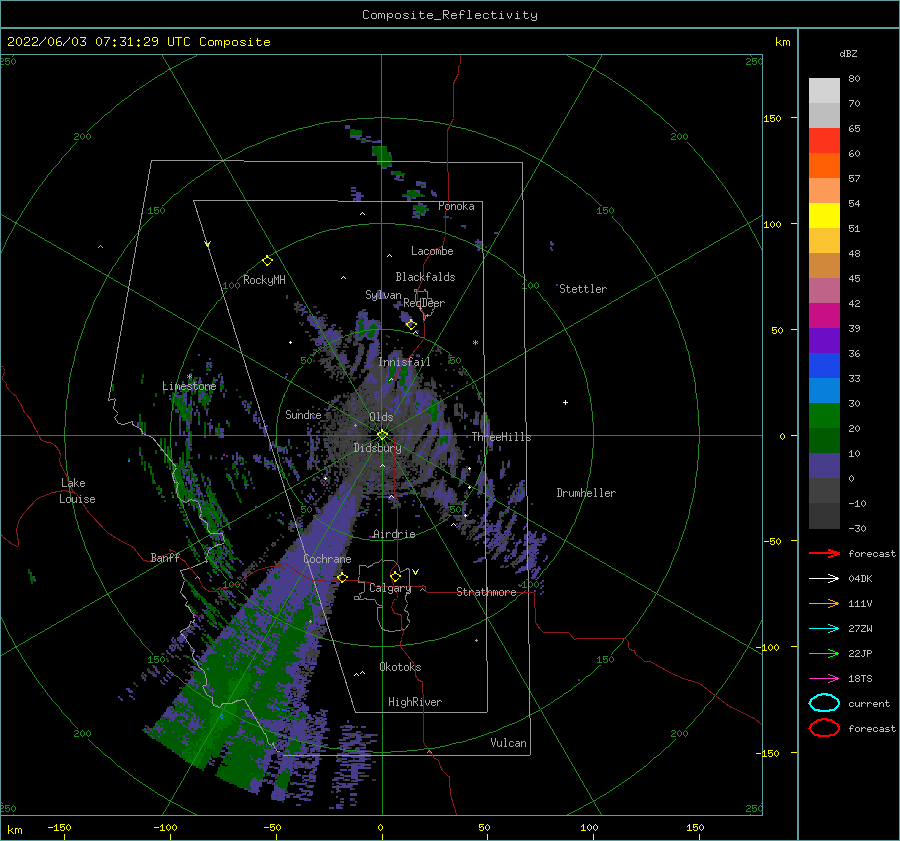Click the Sylvan label
Viewport: 900px width, 841px height.
point(383,295)
